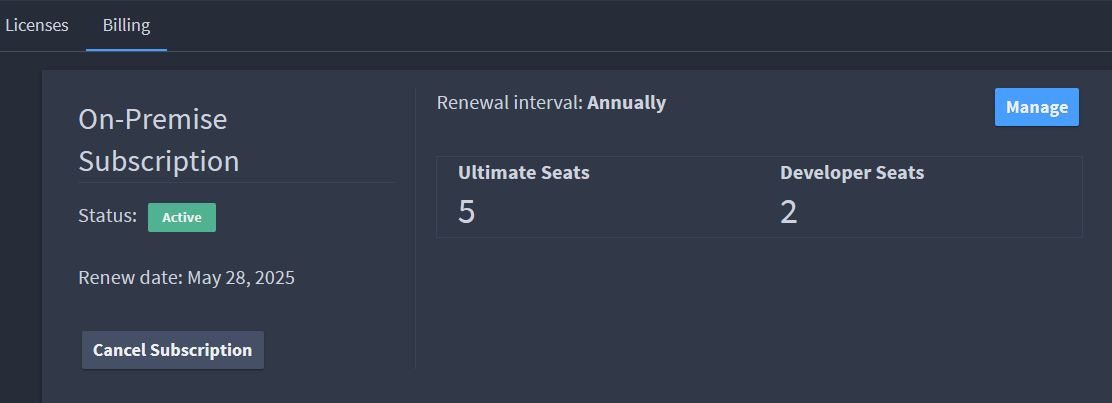
Task: Click the word On-Premise in the heading
Action: [x=152, y=119]
